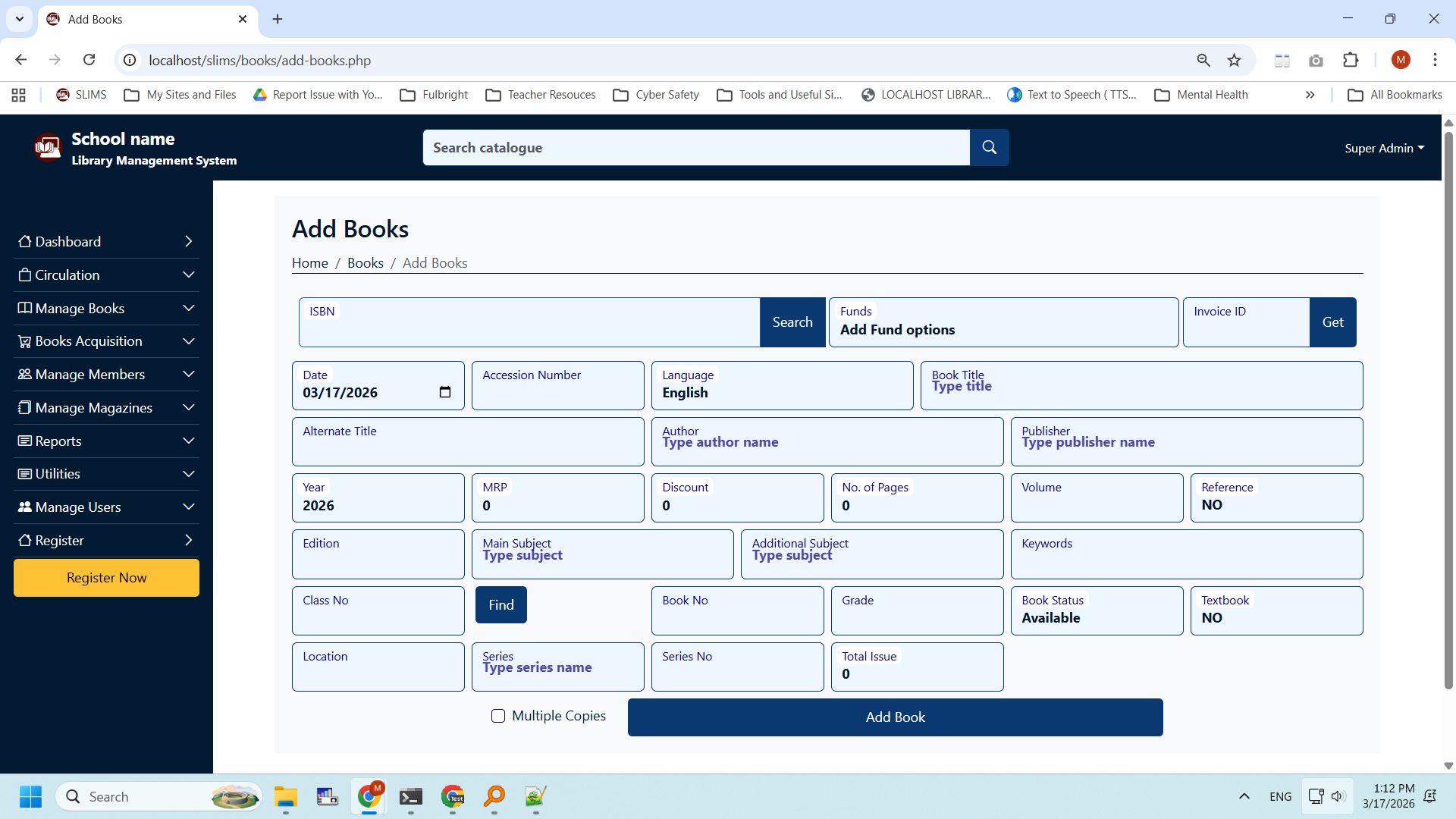Open the browser extensions puzzle icon

[x=1351, y=60]
